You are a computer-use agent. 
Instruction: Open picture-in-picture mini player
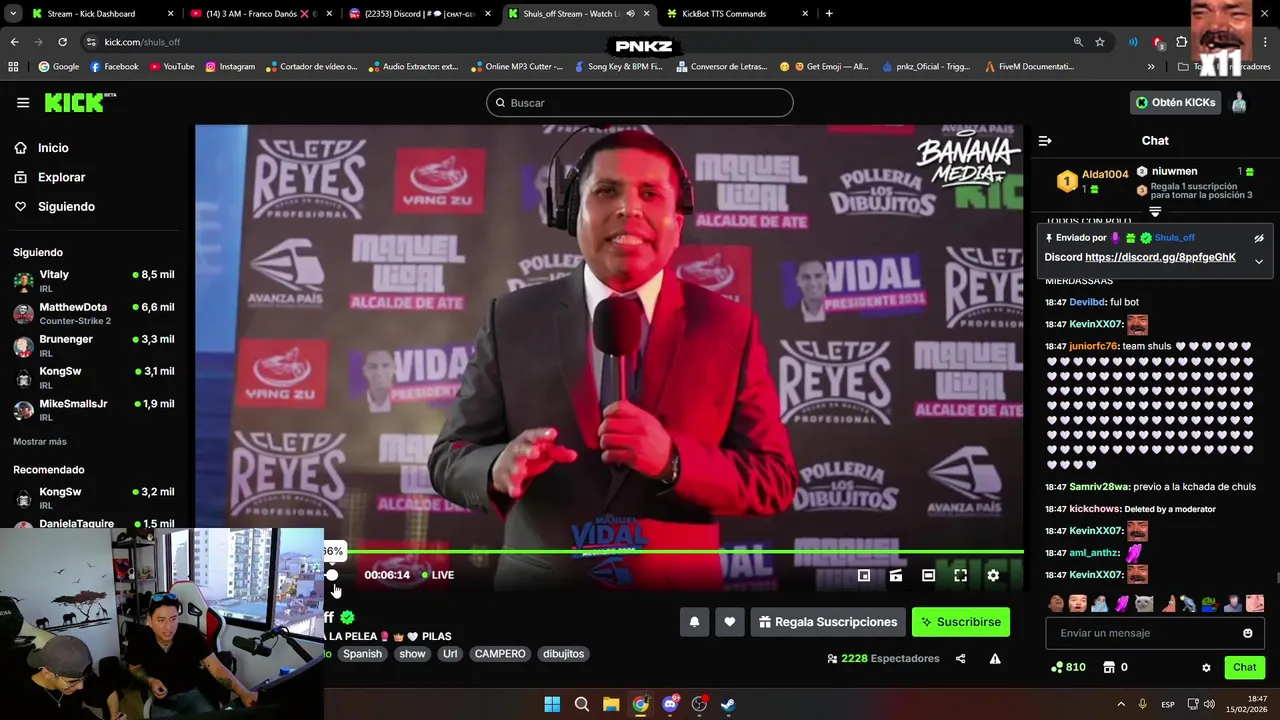(x=864, y=575)
